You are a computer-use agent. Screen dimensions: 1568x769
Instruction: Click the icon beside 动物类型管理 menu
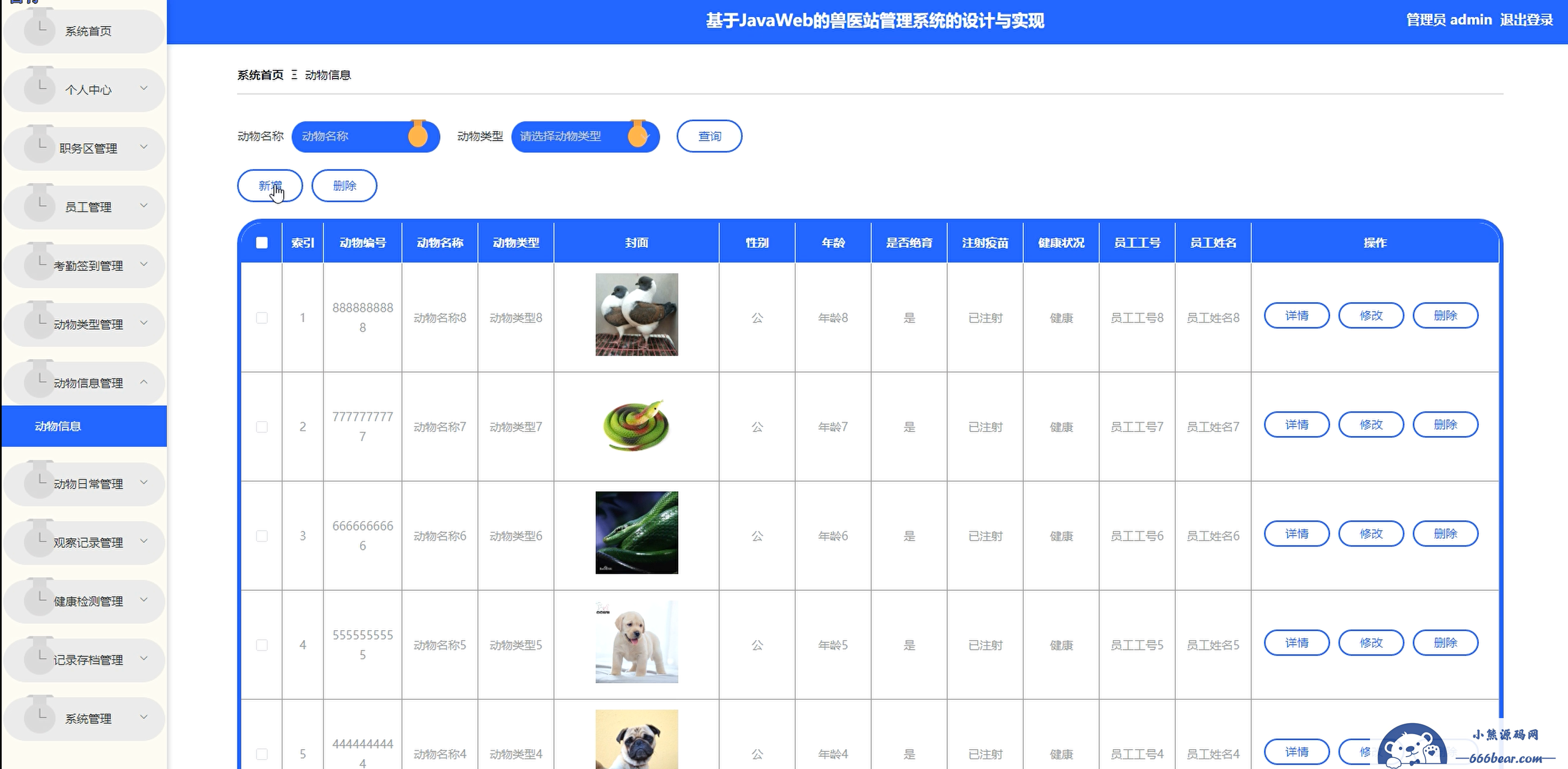(x=40, y=321)
